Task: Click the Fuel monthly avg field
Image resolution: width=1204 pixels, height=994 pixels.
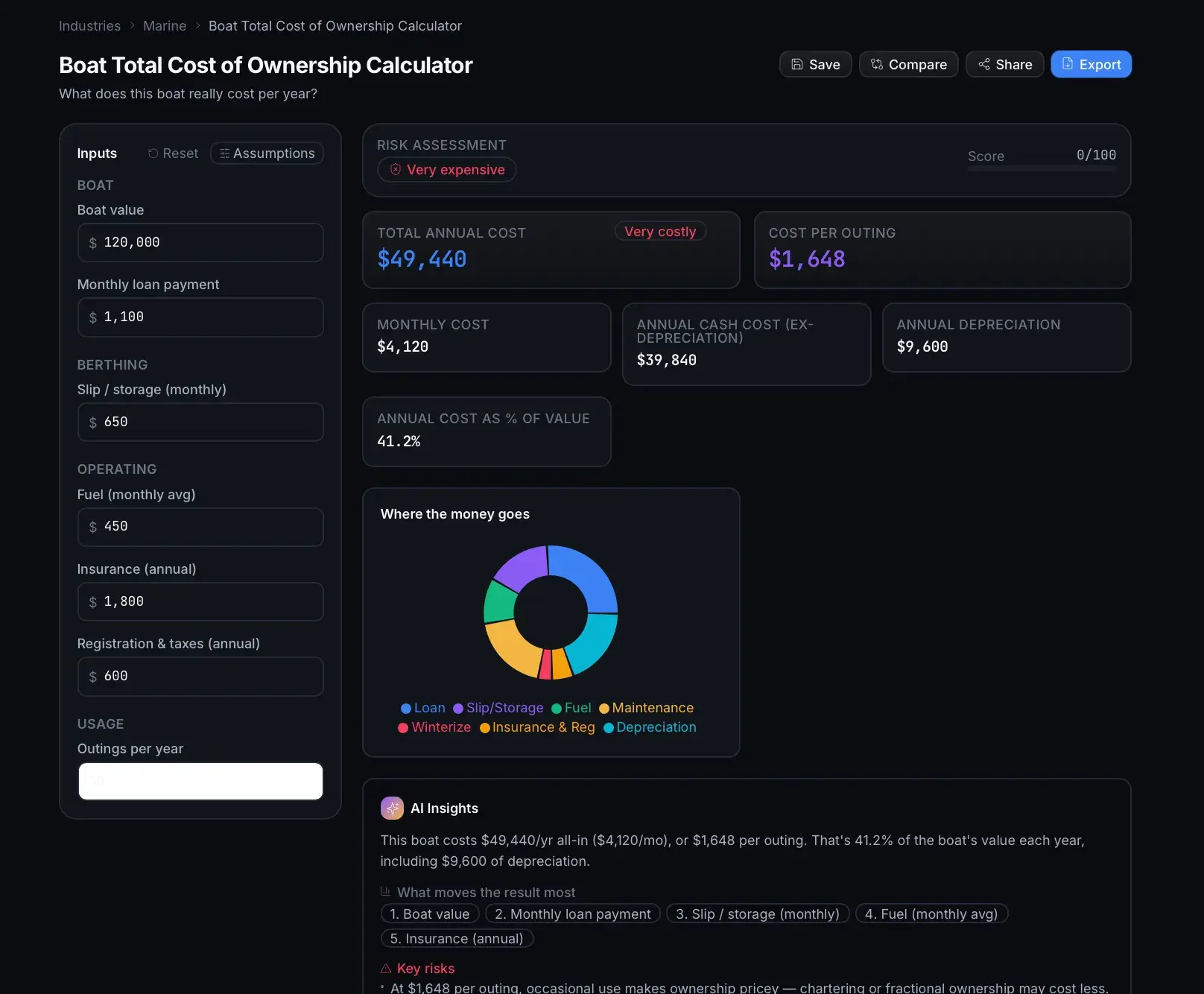Action: (200, 526)
